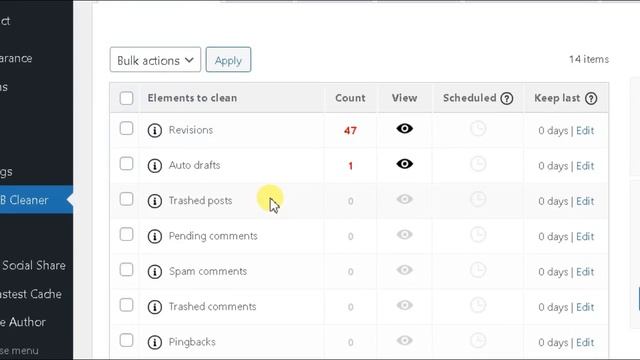Click the Trashed posts scheduled clock icon

point(478,199)
